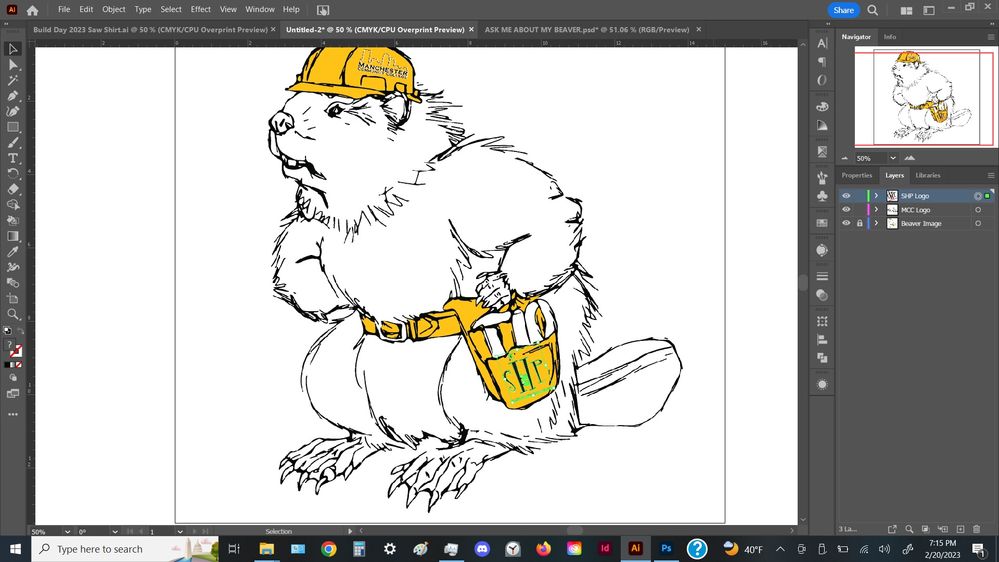Viewport: 999px width, 562px height.
Task: Toggle the lock column for the MCC Logo layer
Action: 859,210
